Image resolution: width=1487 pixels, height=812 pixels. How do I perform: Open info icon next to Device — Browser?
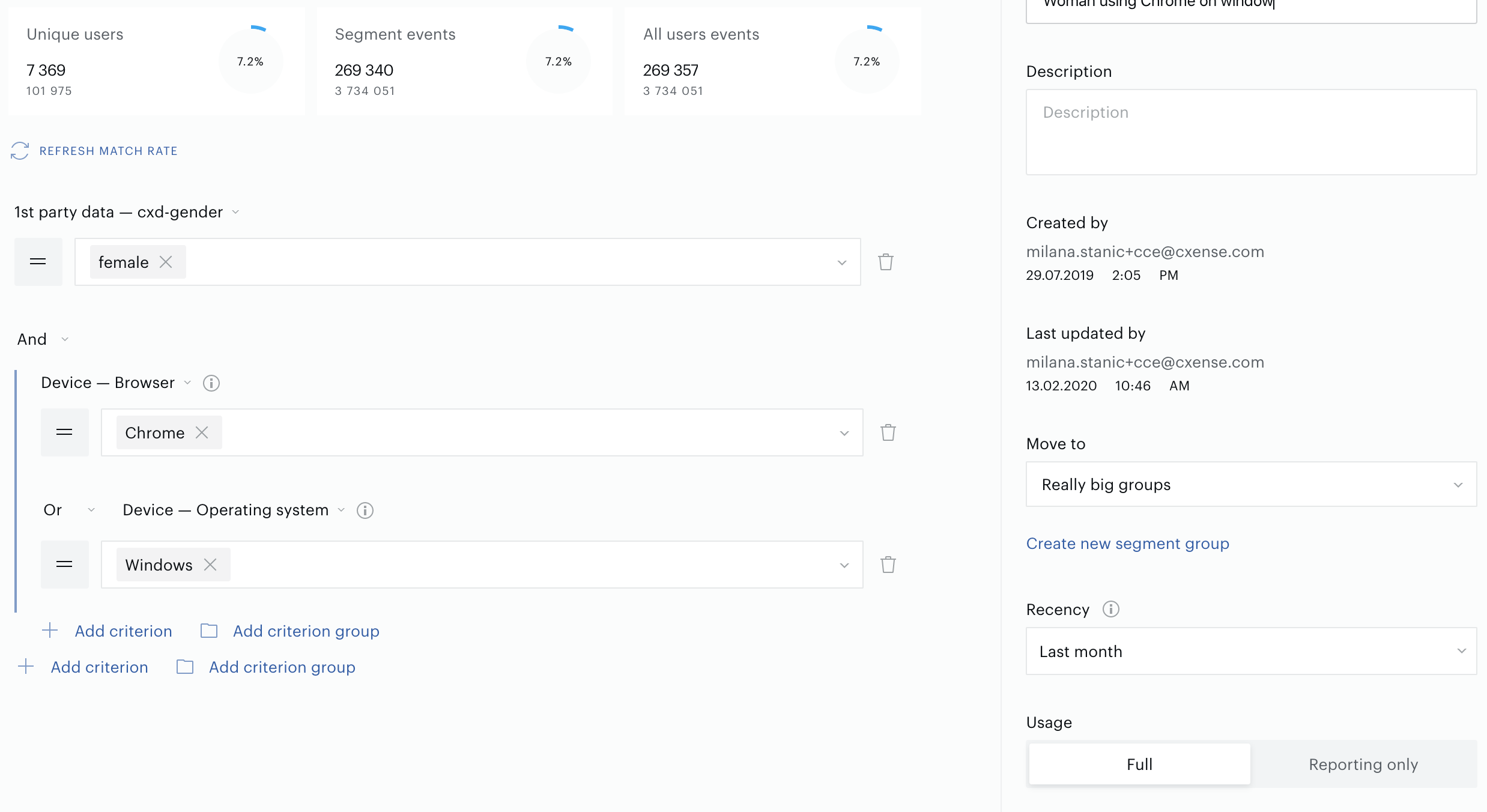pos(211,383)
